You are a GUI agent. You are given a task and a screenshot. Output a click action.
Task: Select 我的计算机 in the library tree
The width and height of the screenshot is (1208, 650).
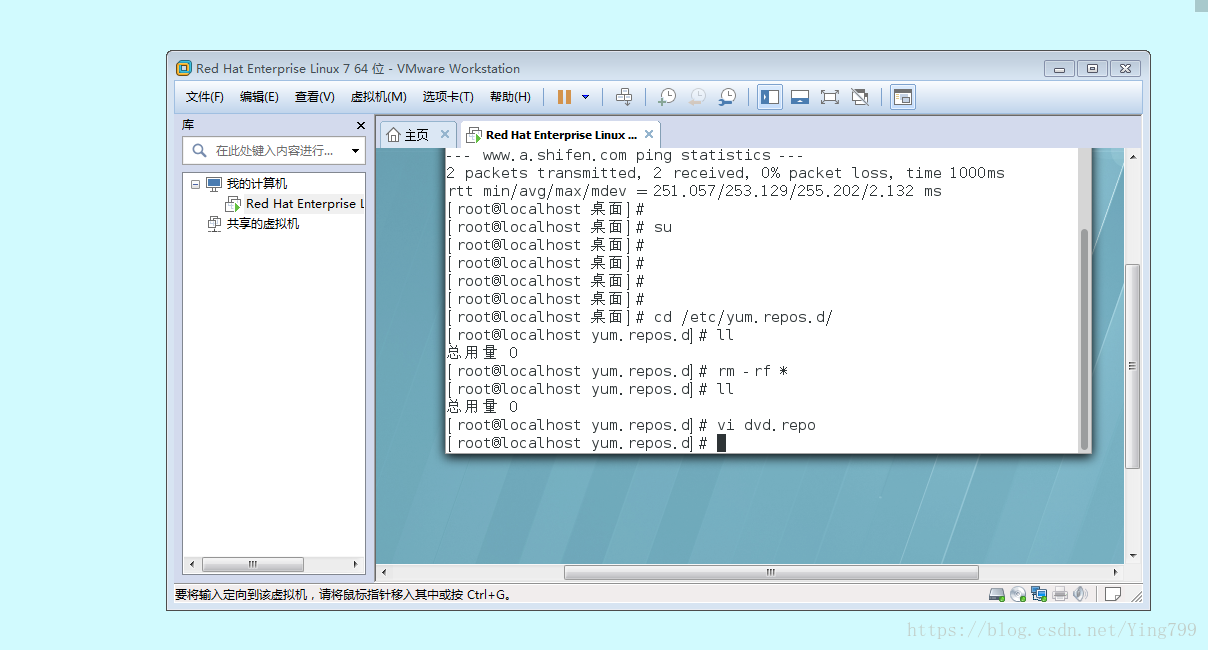pyautogui.click(x=257, y=184)
